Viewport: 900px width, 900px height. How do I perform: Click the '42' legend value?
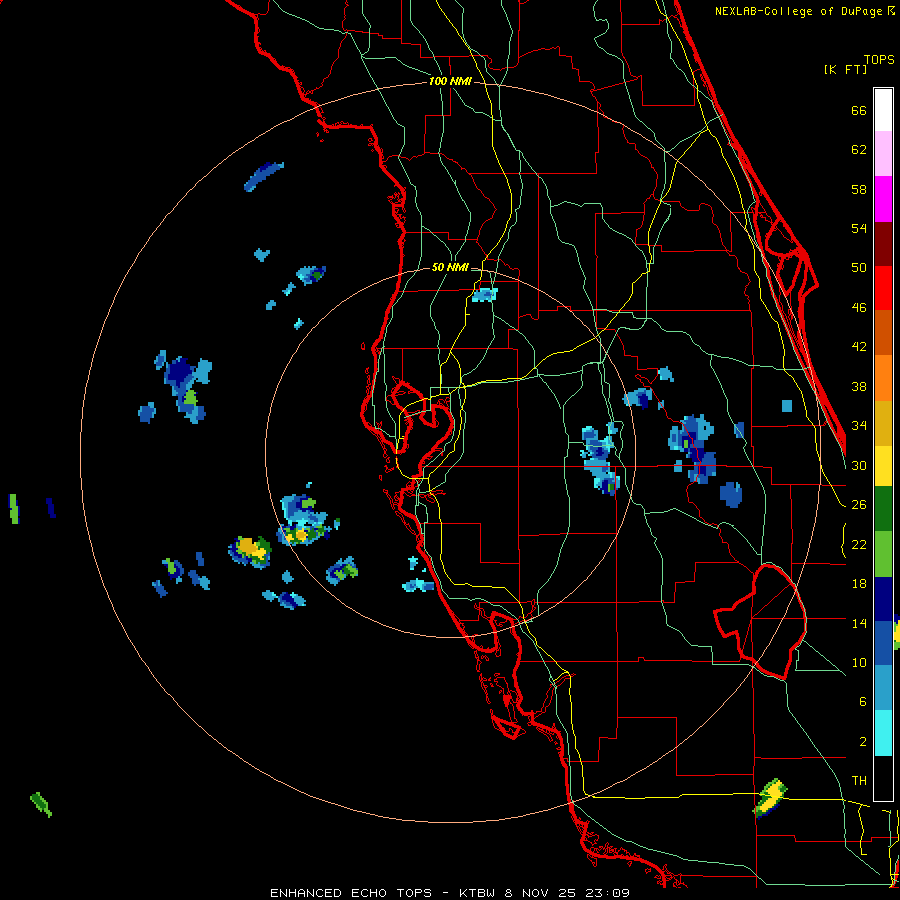click(x=859, y=347)
